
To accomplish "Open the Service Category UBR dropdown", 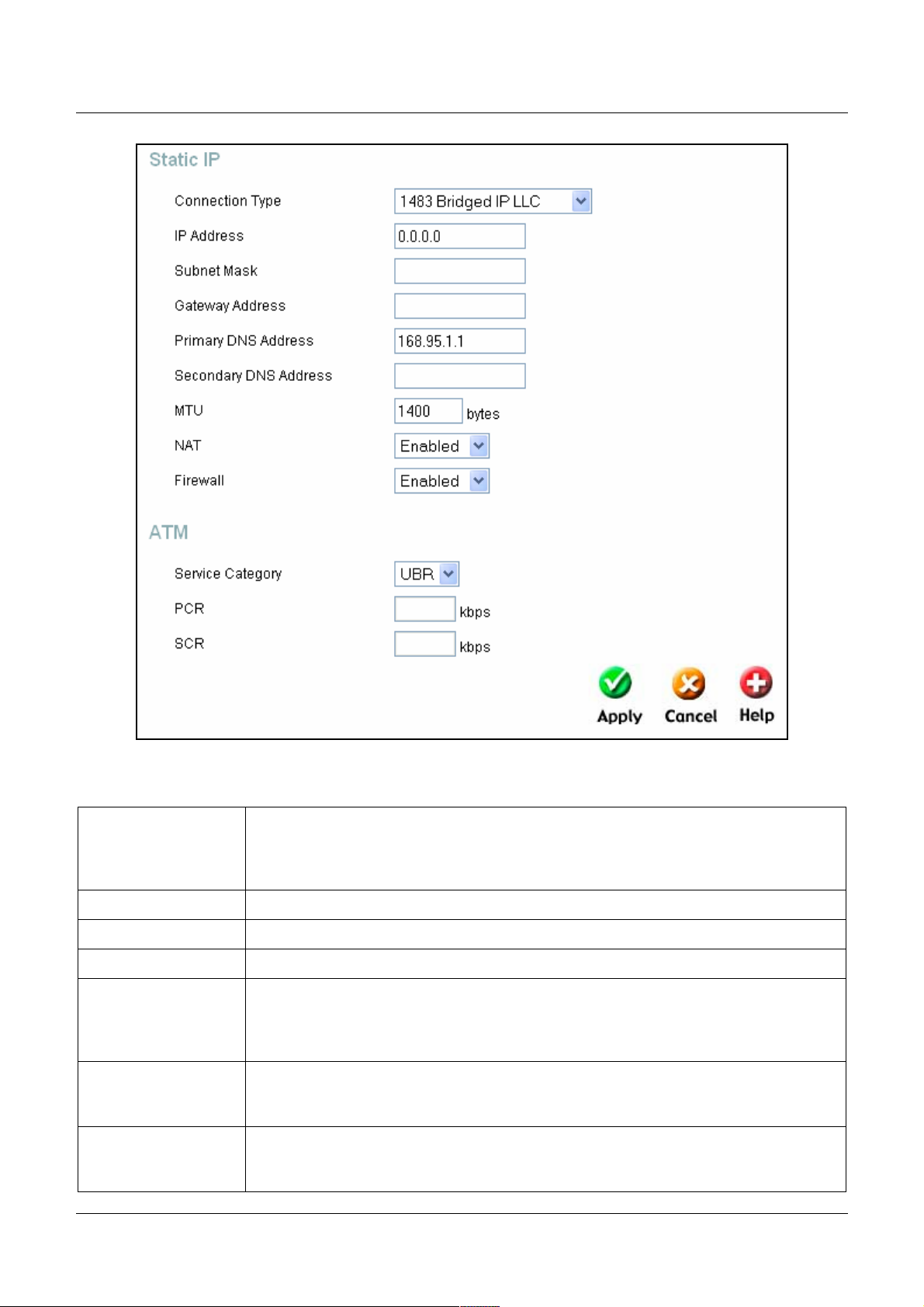I will [x=427, y=574].
